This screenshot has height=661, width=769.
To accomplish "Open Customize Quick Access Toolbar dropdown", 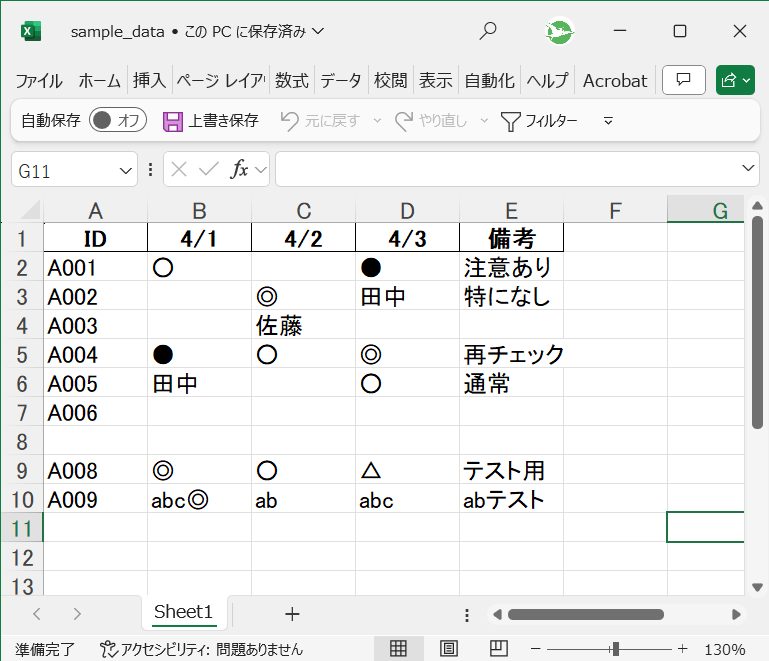I will click(608, 121).
